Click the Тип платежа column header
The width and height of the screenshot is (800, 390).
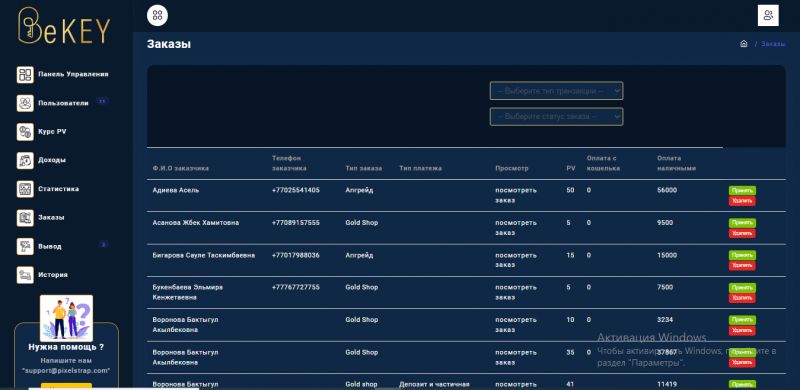420,168
